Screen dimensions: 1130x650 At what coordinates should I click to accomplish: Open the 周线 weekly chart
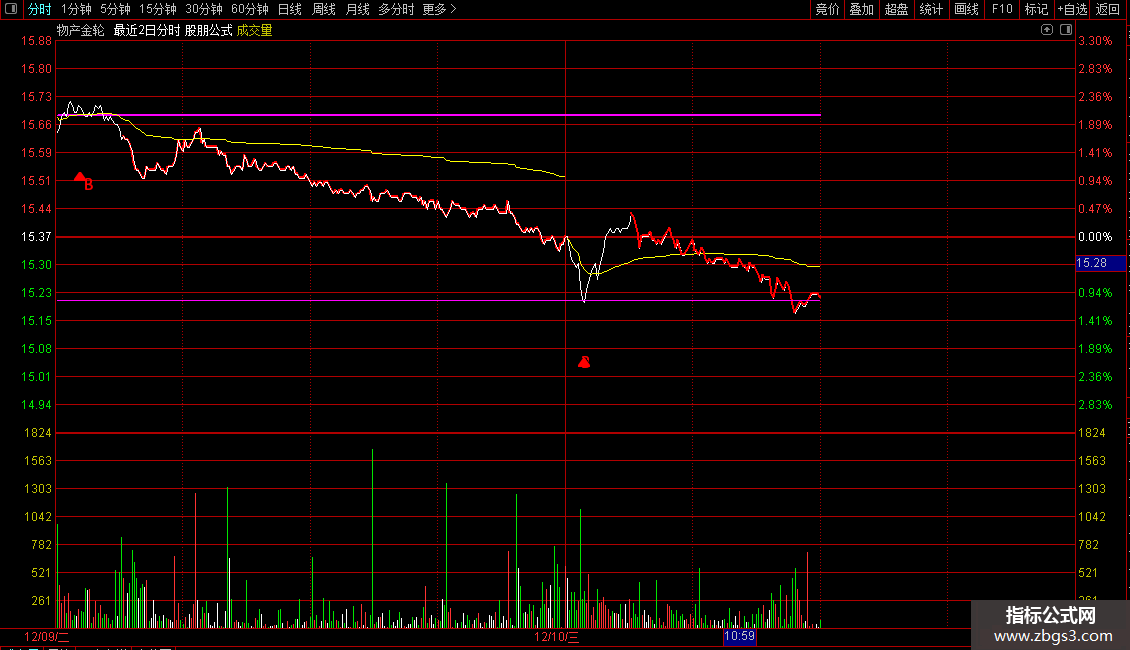coord(324,9)
